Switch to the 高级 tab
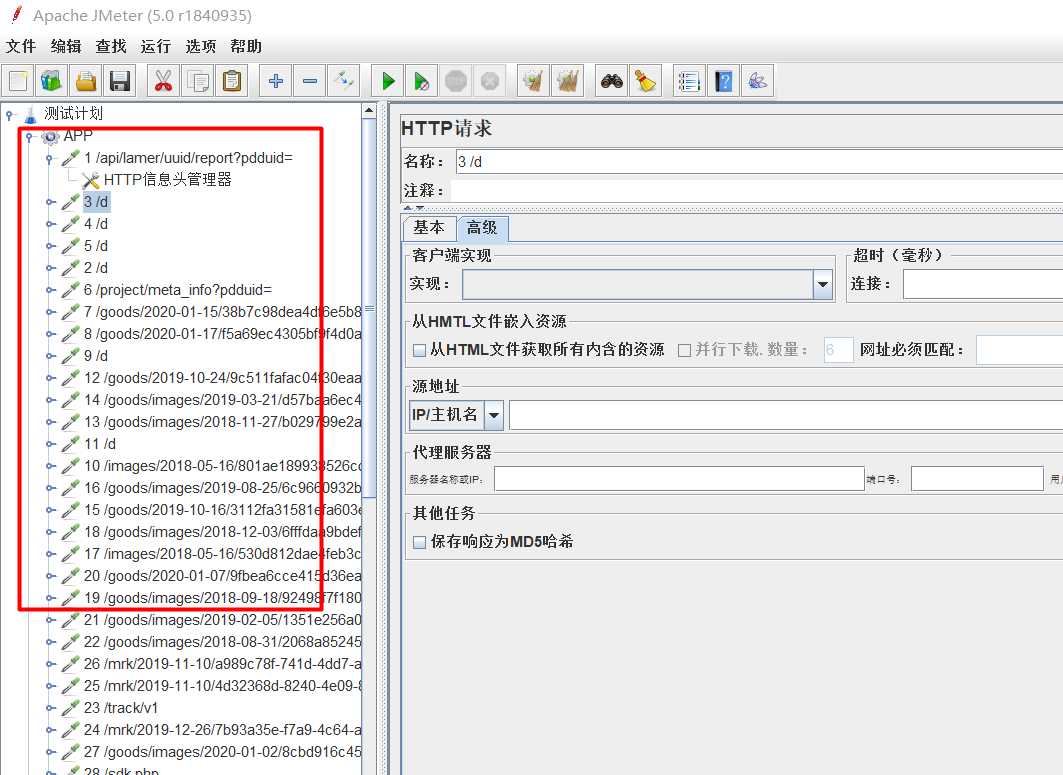 click(482, 227)
